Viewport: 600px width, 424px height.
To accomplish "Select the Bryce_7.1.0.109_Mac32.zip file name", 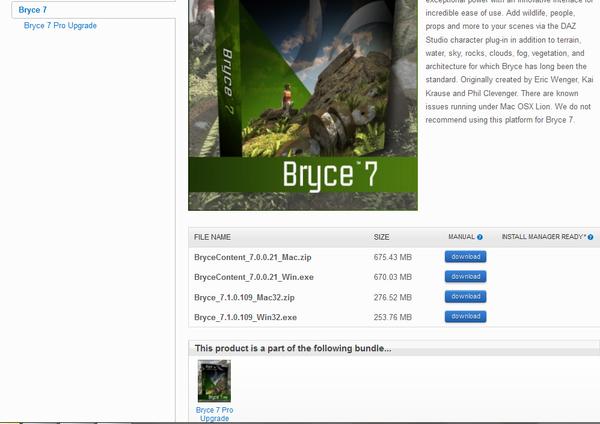I will pos(244,297).
